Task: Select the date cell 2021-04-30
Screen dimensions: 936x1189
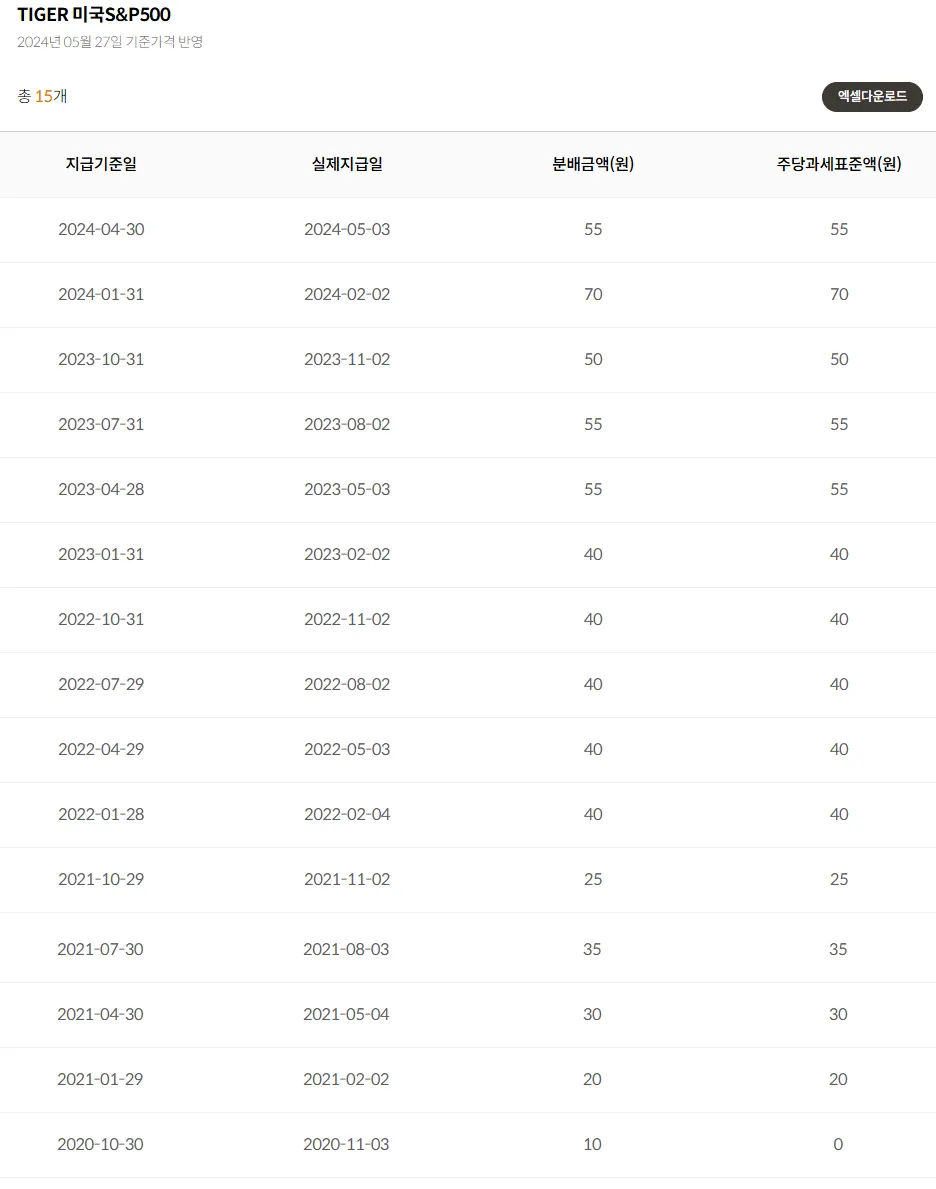Action: [x=100, y=1015]
